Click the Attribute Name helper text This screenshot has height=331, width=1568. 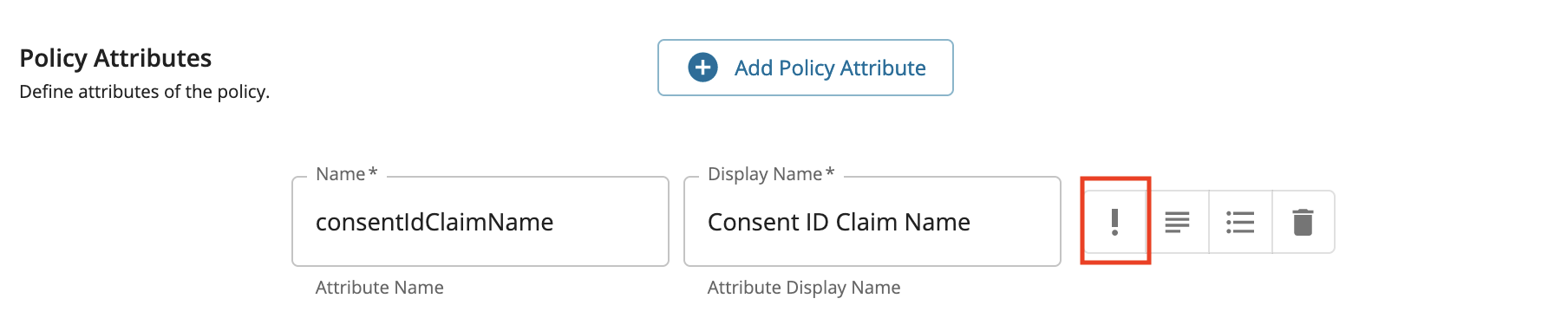380,288
